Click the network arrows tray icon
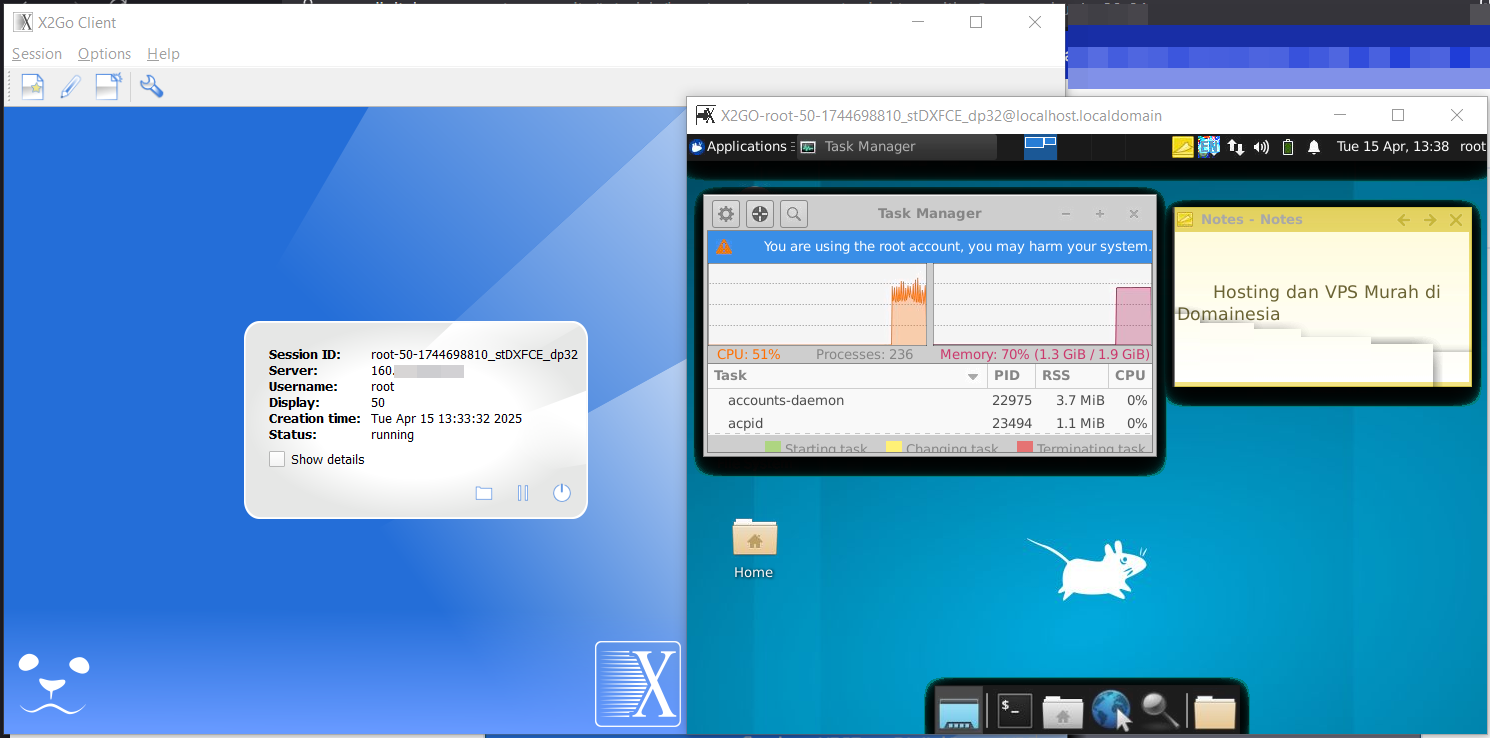 point(1236,147)
